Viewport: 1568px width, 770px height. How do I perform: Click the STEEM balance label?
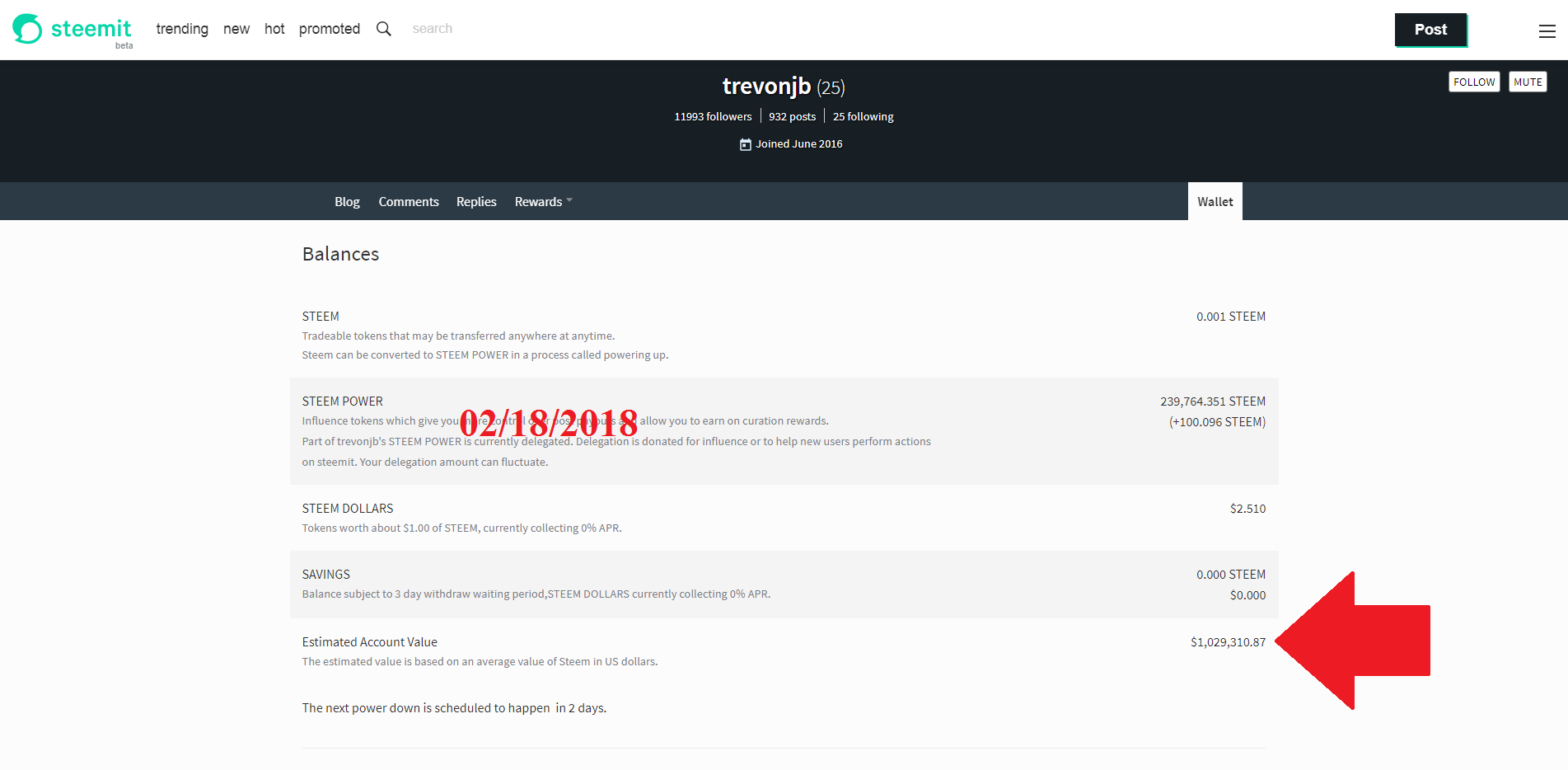point(321,317)
